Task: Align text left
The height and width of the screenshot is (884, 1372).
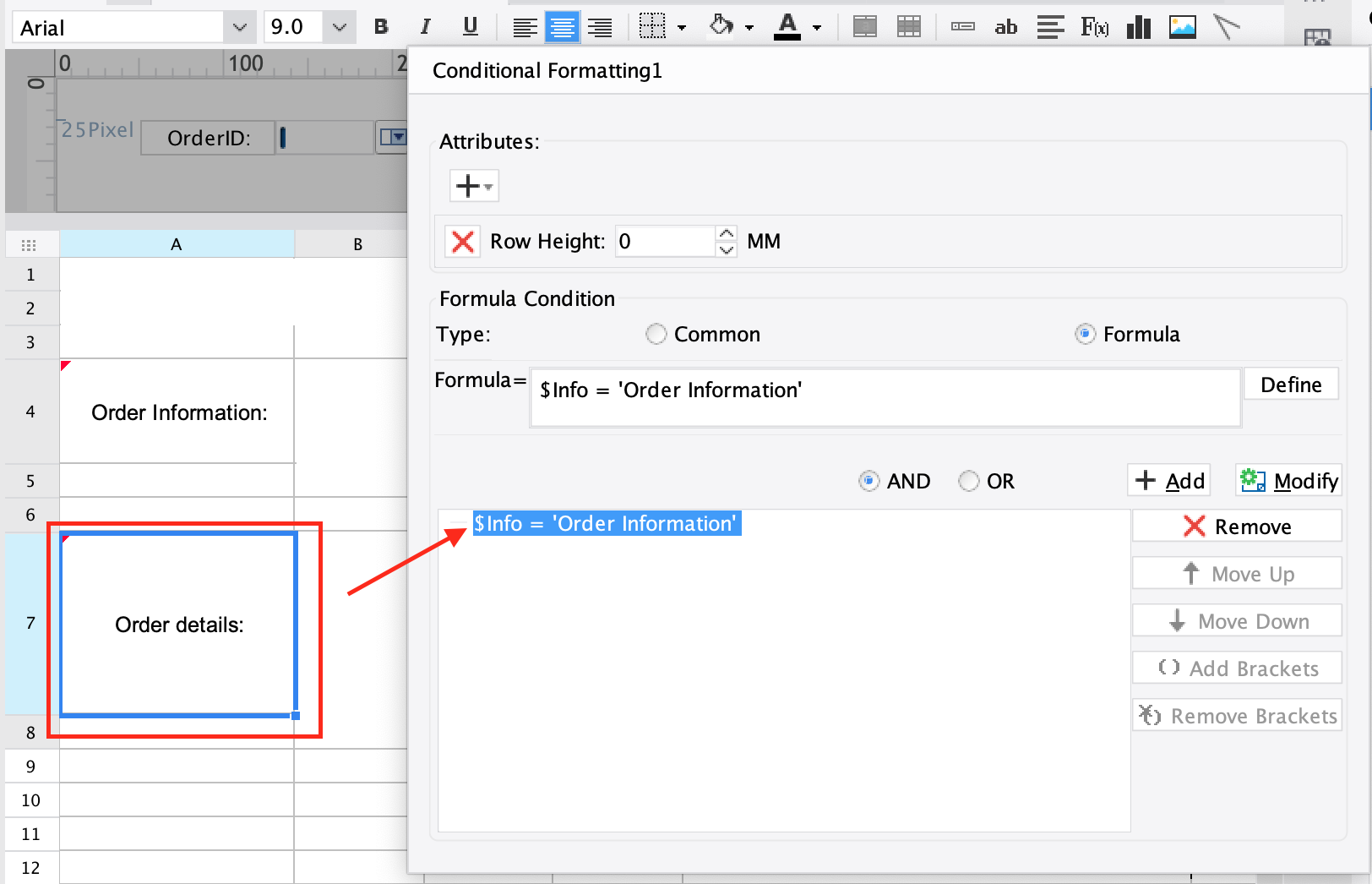Action: point(525,27)
